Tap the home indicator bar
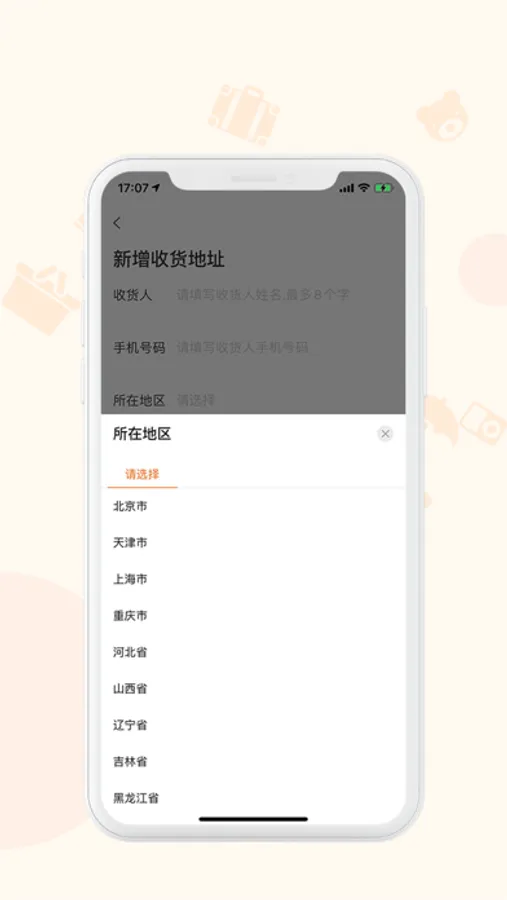This screenshot has width=507, height=900. pos(253,819)
